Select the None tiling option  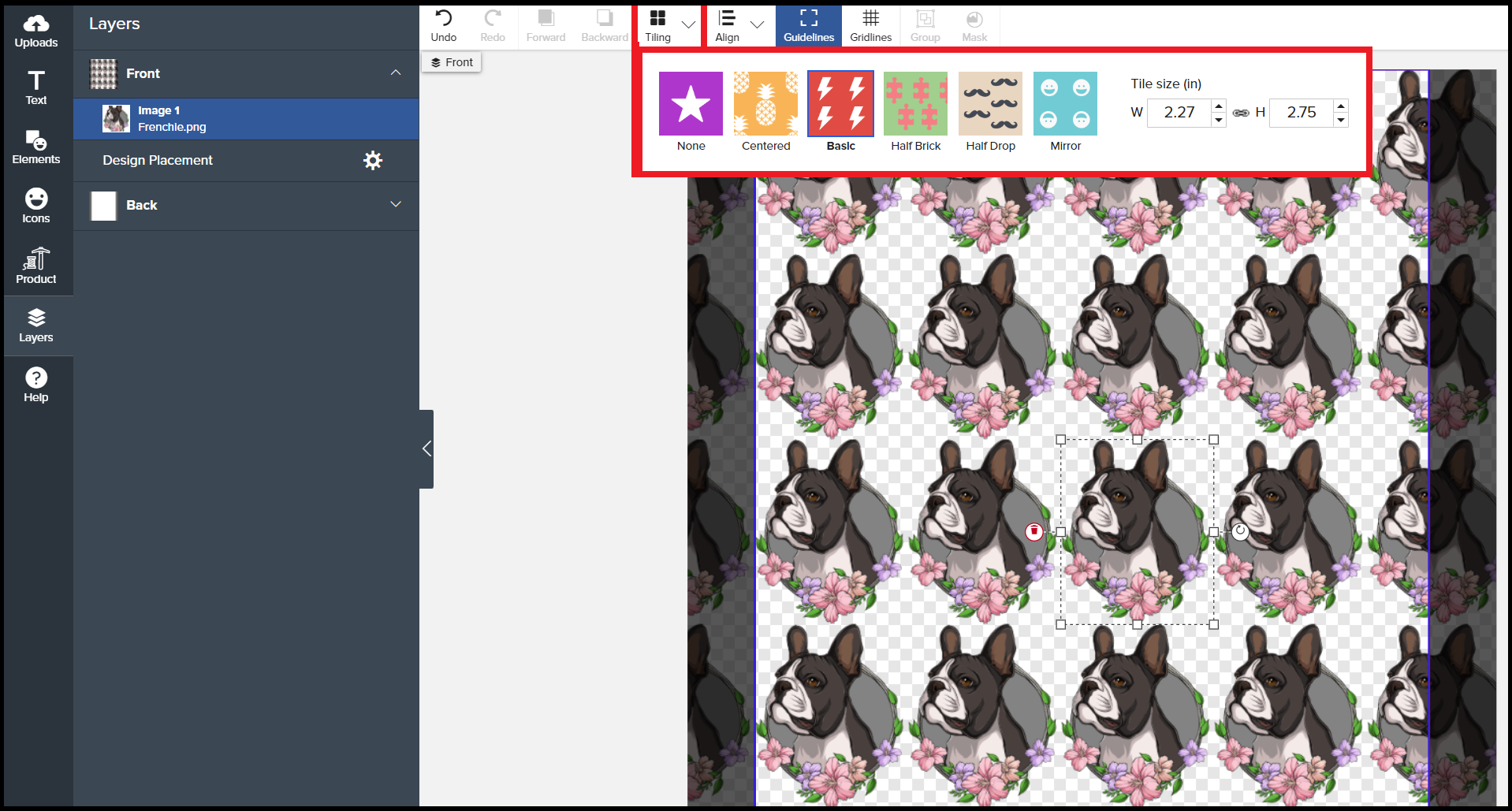coord(691,112)
